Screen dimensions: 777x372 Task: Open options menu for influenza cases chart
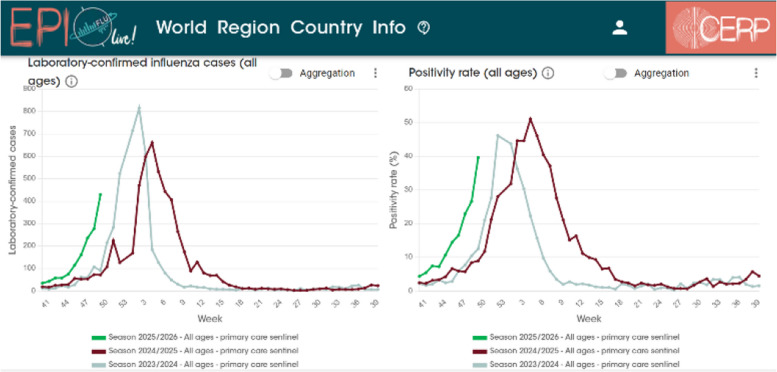coord(375,73)
